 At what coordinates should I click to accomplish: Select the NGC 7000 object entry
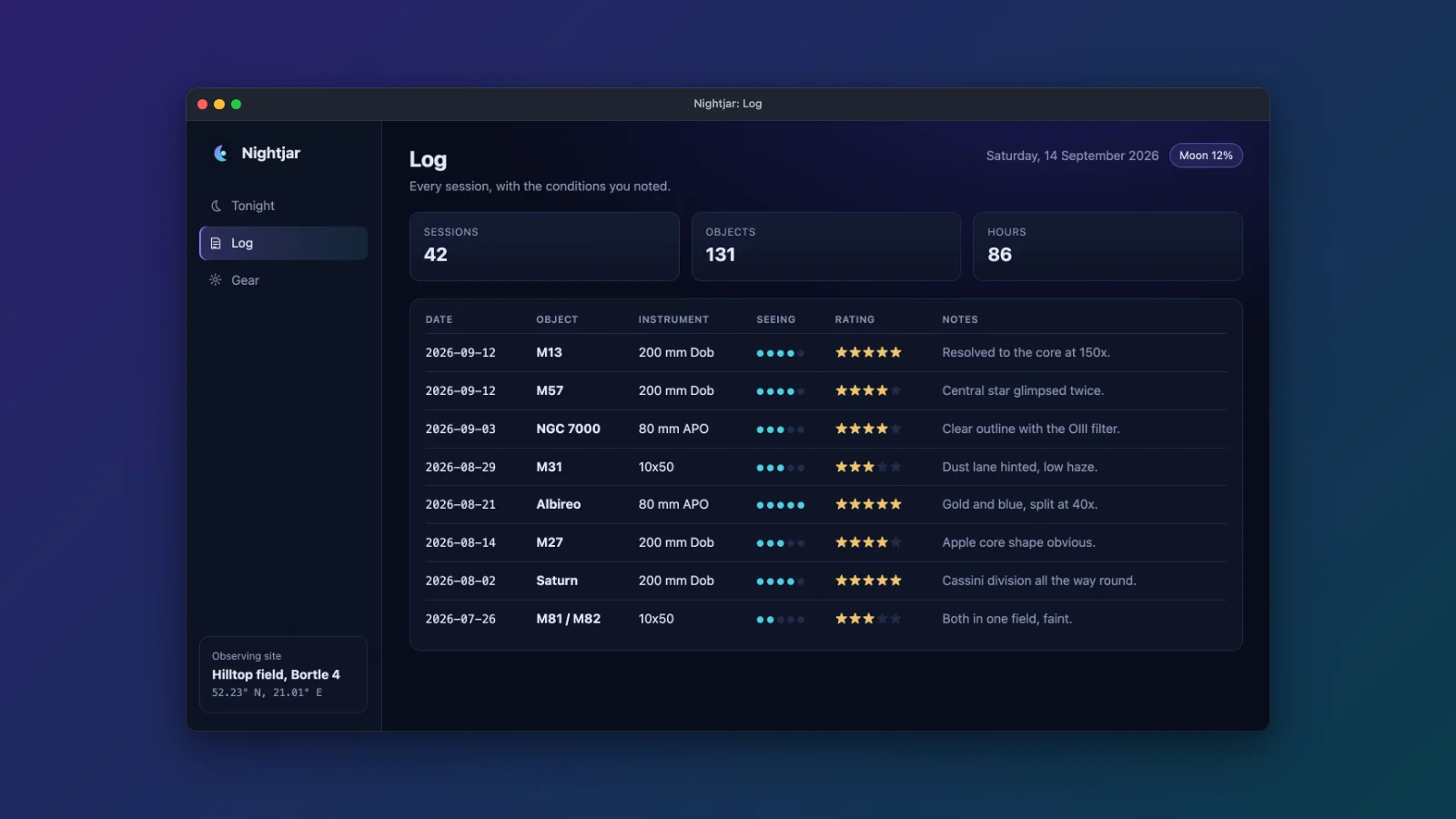coord(568,429)
